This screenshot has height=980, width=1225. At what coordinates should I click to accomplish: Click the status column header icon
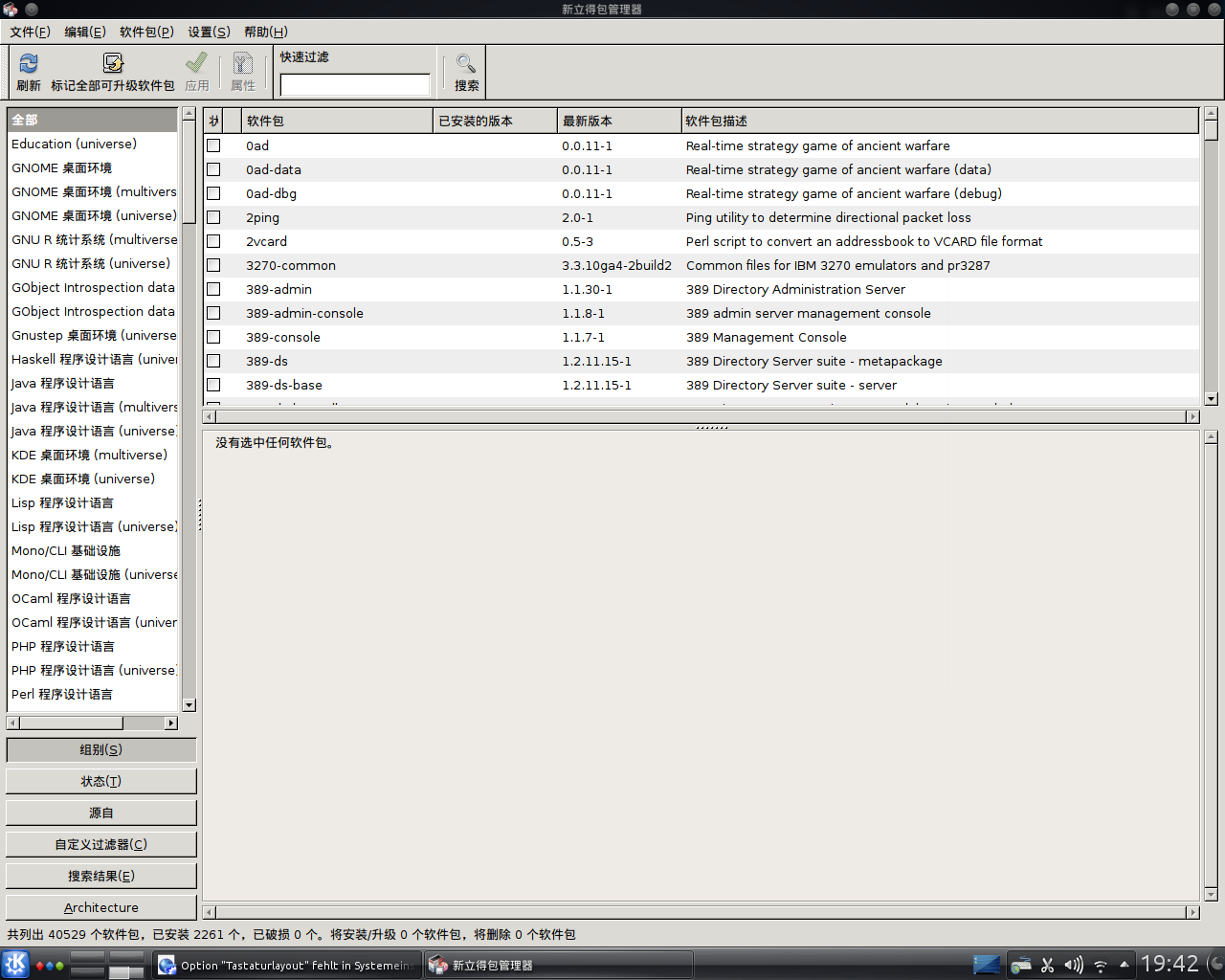[x=213, y=121]
